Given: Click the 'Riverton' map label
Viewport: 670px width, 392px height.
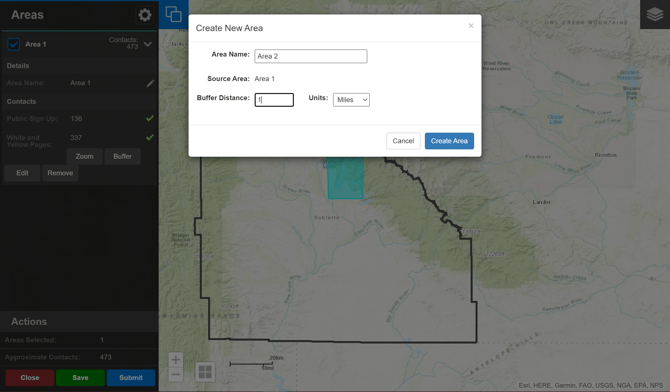Looking at the screenshot, I should tap(605, 155).
